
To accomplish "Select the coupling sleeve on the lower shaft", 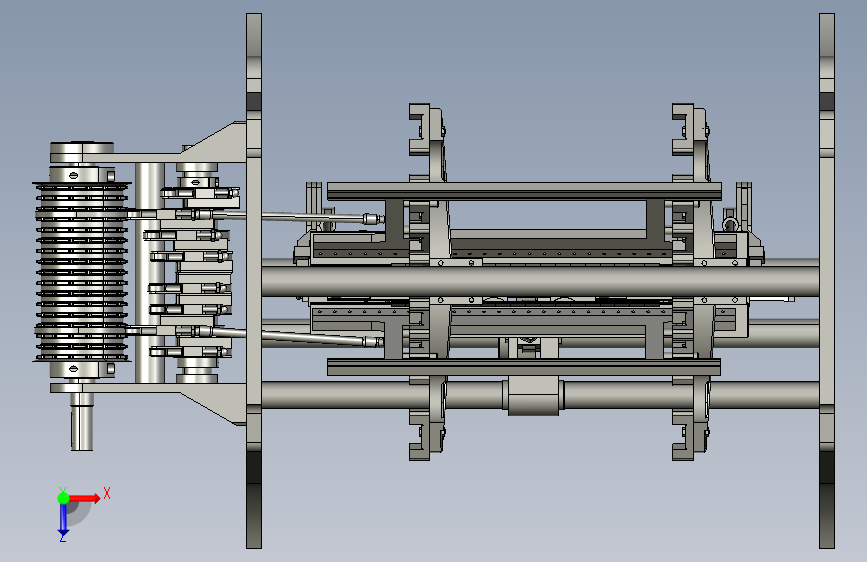I will 533,395.
